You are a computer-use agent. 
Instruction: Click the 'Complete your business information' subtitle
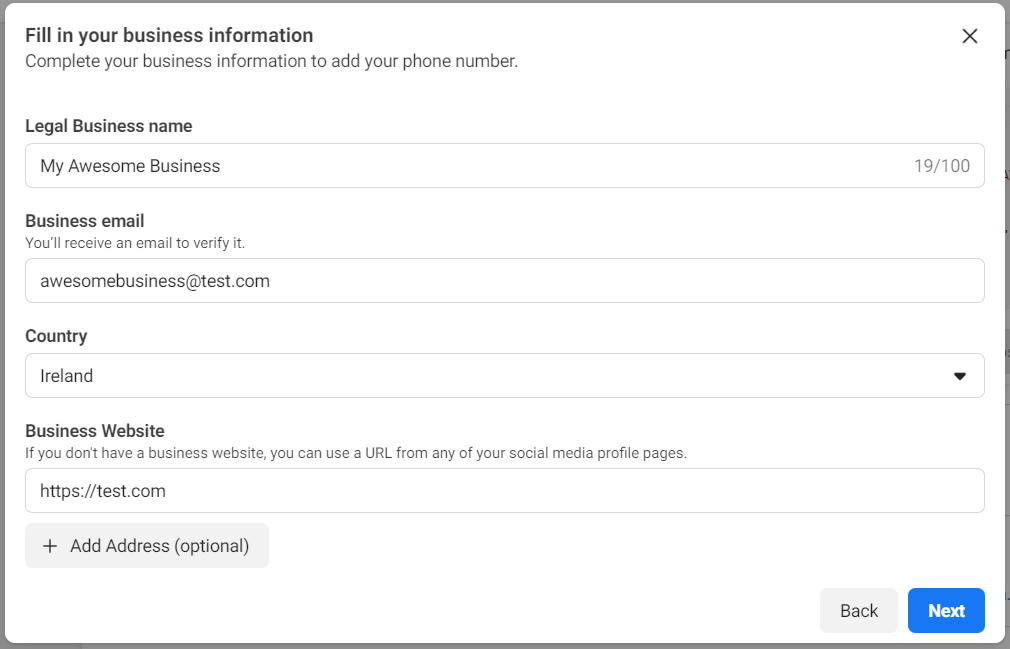(x=271, y=61)
